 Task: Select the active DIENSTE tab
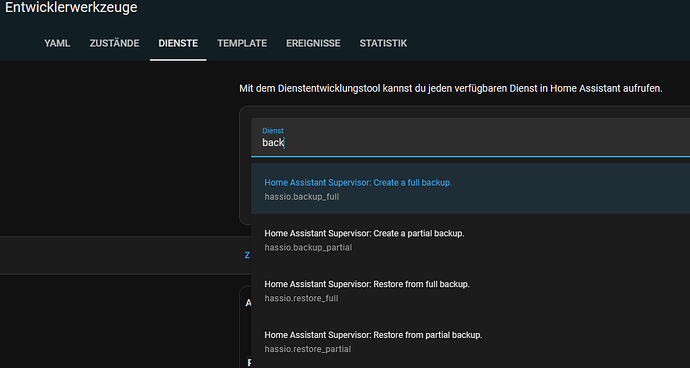[x=178, y=43]
